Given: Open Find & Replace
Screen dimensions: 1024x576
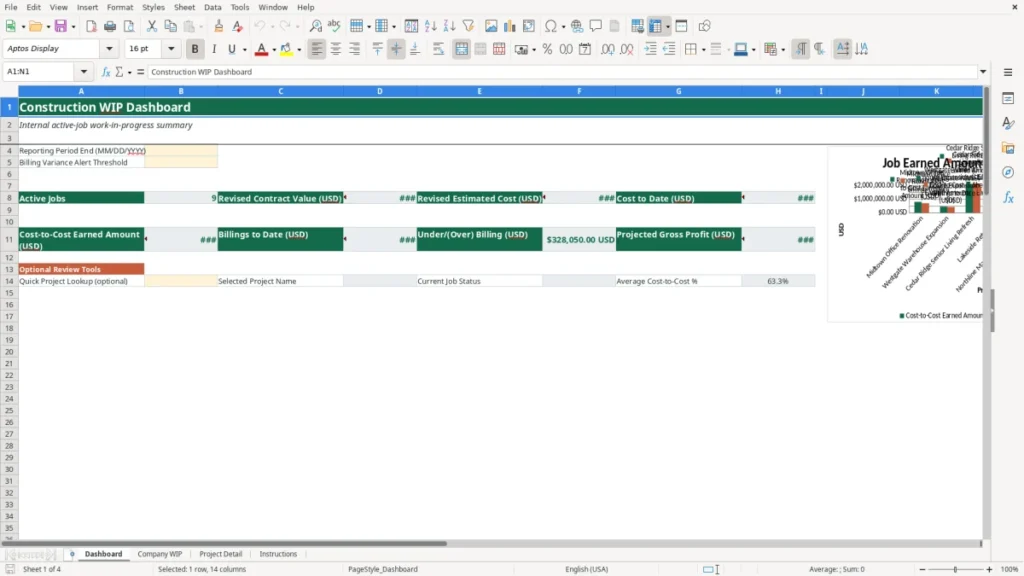Looking at the screenshot, I should click(315, 26).
